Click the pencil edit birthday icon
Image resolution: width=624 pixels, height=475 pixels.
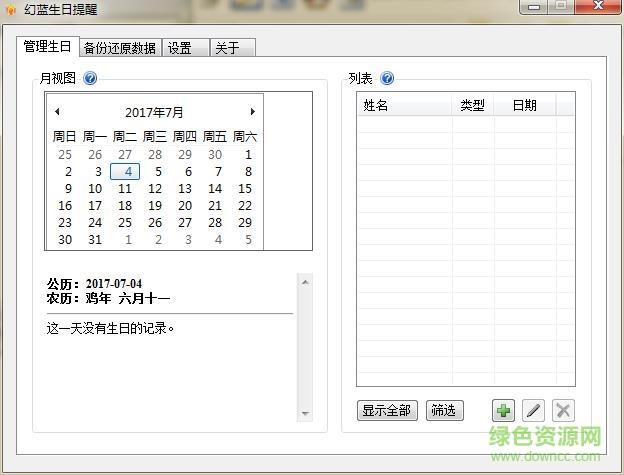point(533,410)
